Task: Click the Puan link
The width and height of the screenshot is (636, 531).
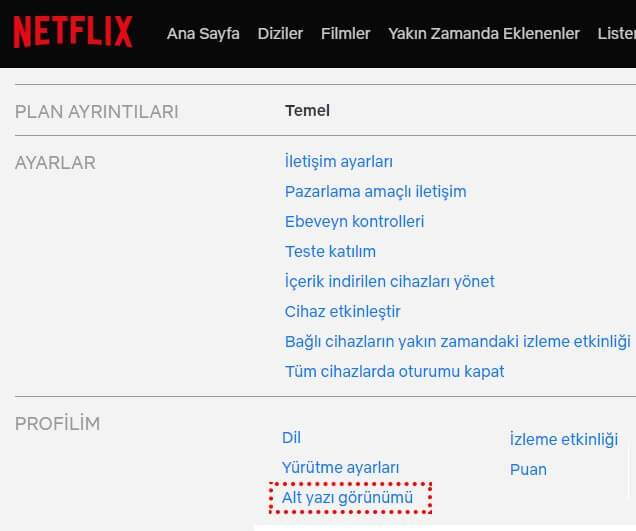Action: coord(528,469)
